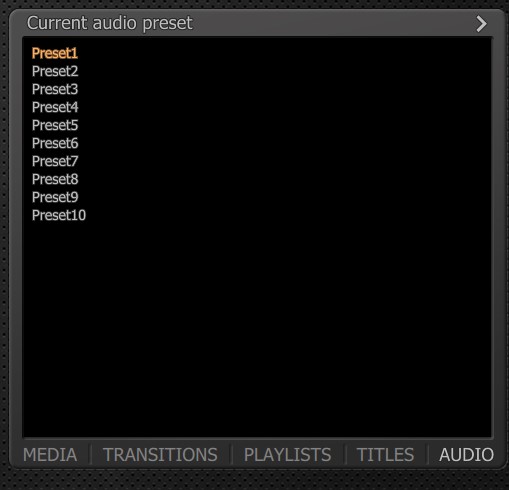Expand the Current audio preset chevron arrow

click(481, 24)
